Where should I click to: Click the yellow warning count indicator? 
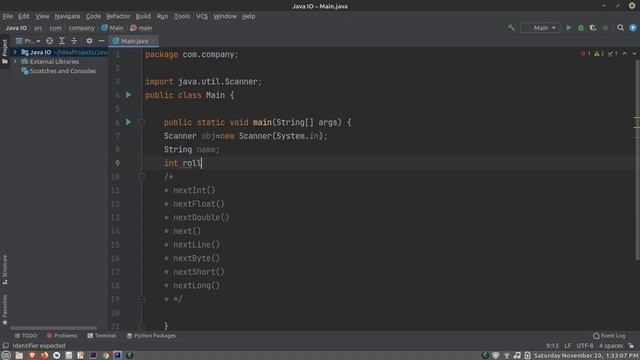point(599,53)
